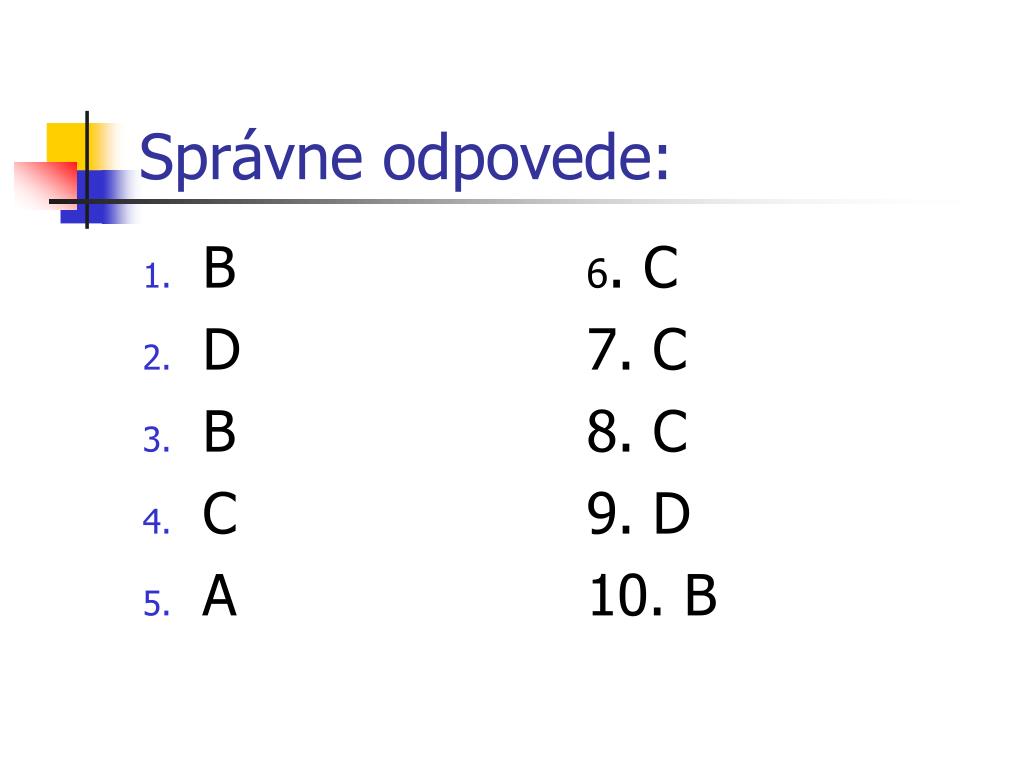The image size is (1024, 768).
Task: Click the '7. C' answer entry
Action: tap(637, 349)
